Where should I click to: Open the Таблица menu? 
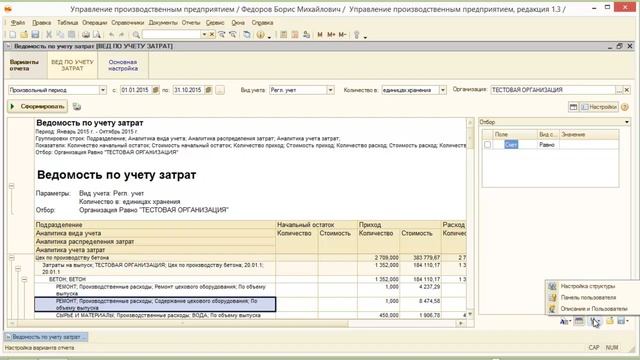(x=67, y=23)
